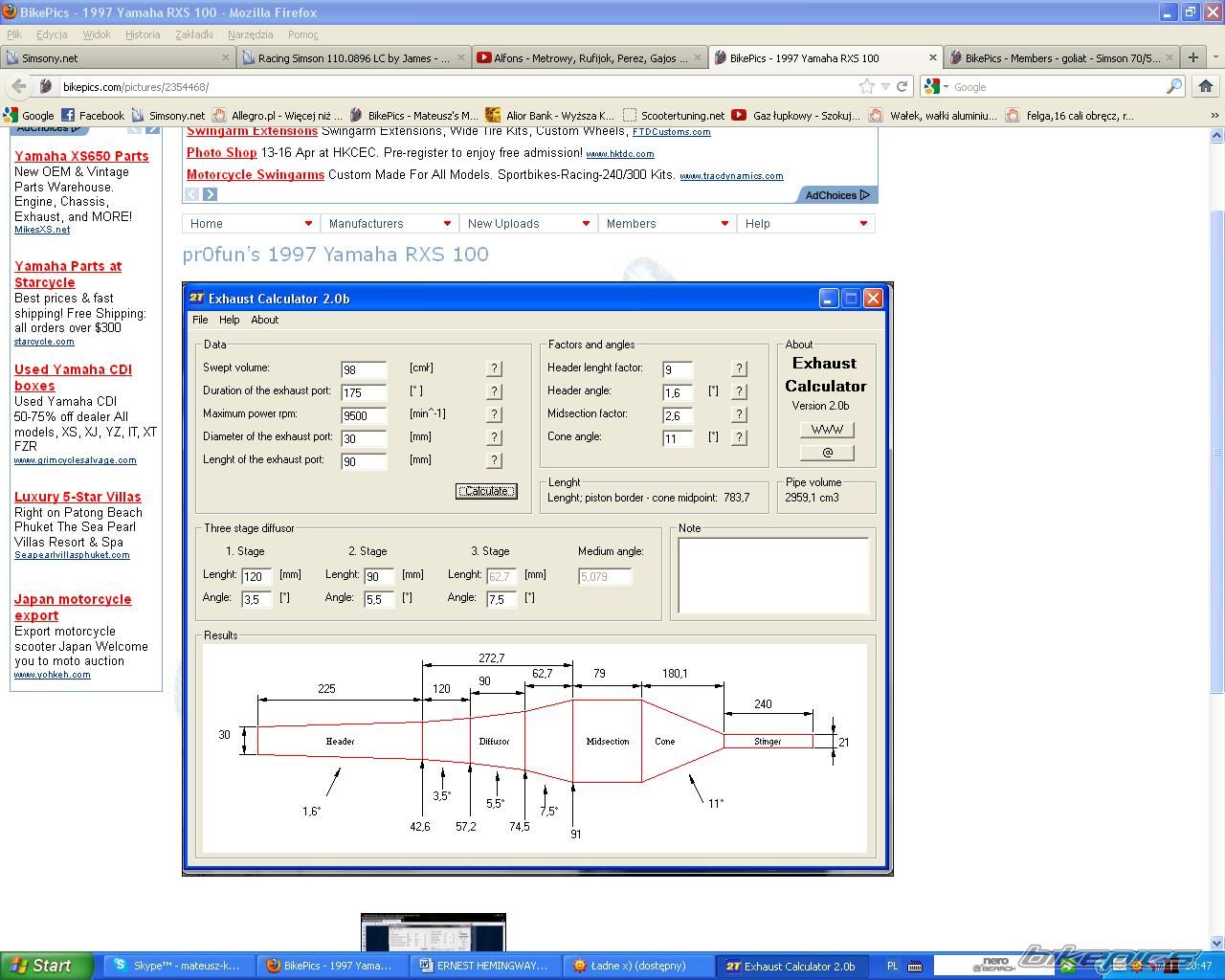This screenshot has width=1225, height=980.
Task: Switch to Racing Simson 110.0896 LC tab
Action: coord(353,57)
